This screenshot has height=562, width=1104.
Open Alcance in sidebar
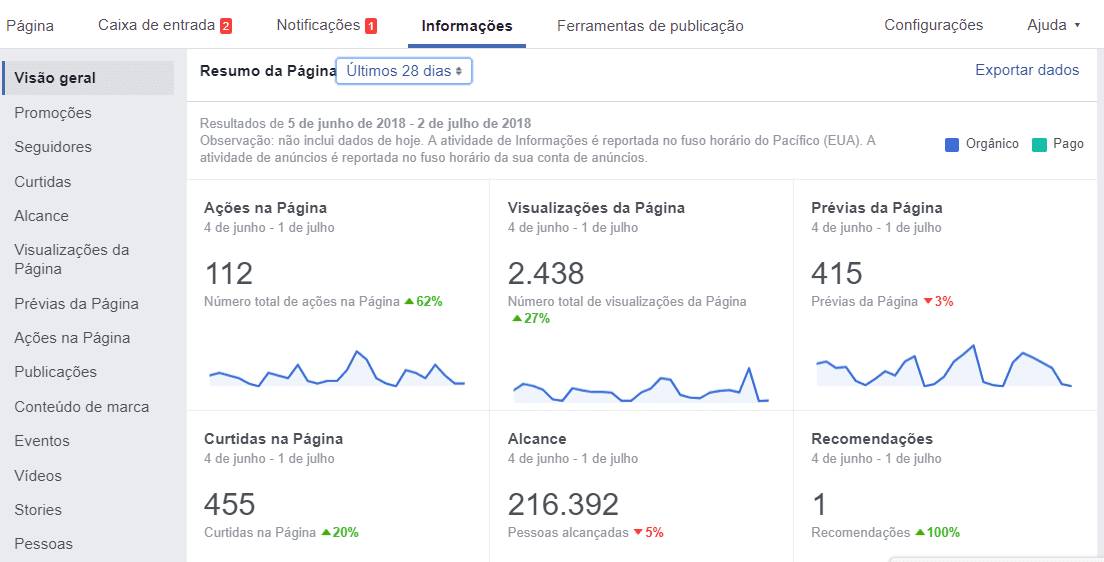(x=41, y=216)
